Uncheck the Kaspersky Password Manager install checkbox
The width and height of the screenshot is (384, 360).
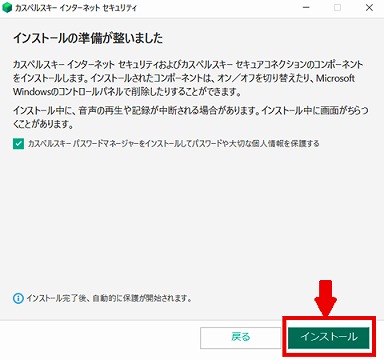pos(18,144)
